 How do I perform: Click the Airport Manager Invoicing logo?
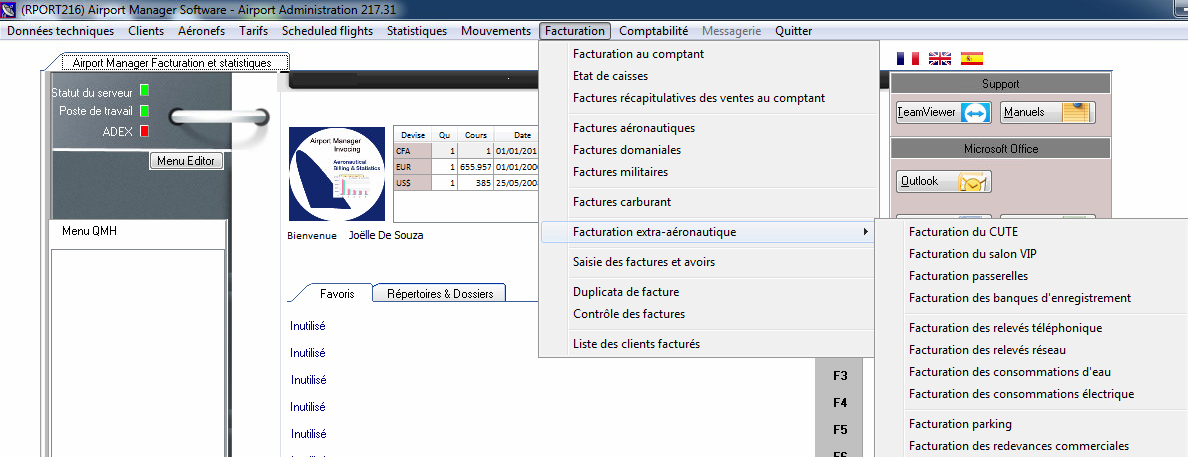pos(336,174)
